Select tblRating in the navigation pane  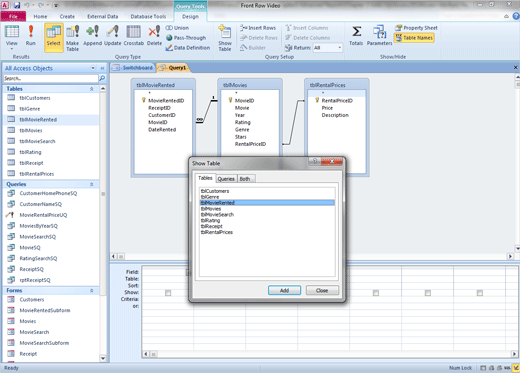[30, 152]
